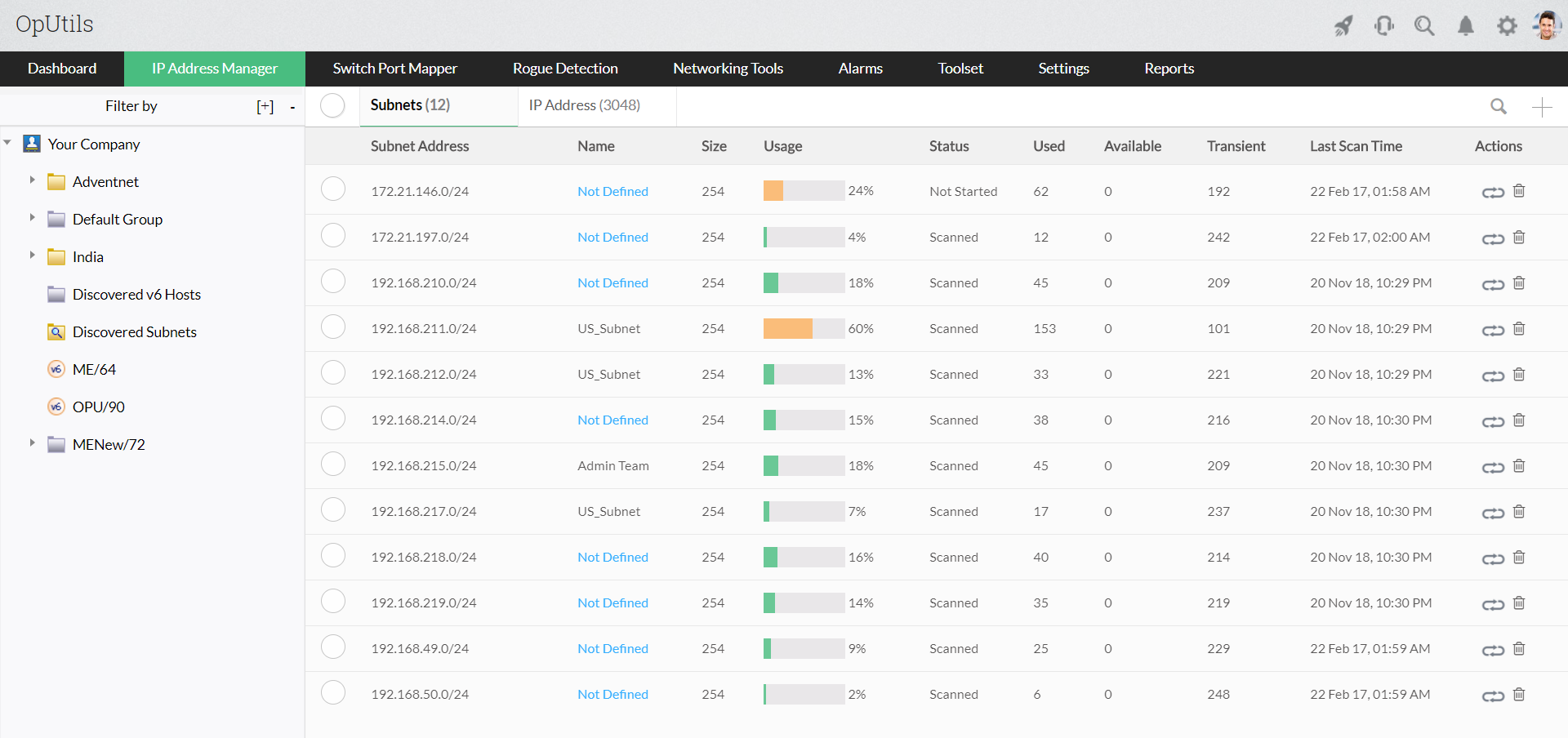Expand the India group tree node
The height and width of the screenshot is (738, 1568).
pyautogui.click(x=33, y=256)
